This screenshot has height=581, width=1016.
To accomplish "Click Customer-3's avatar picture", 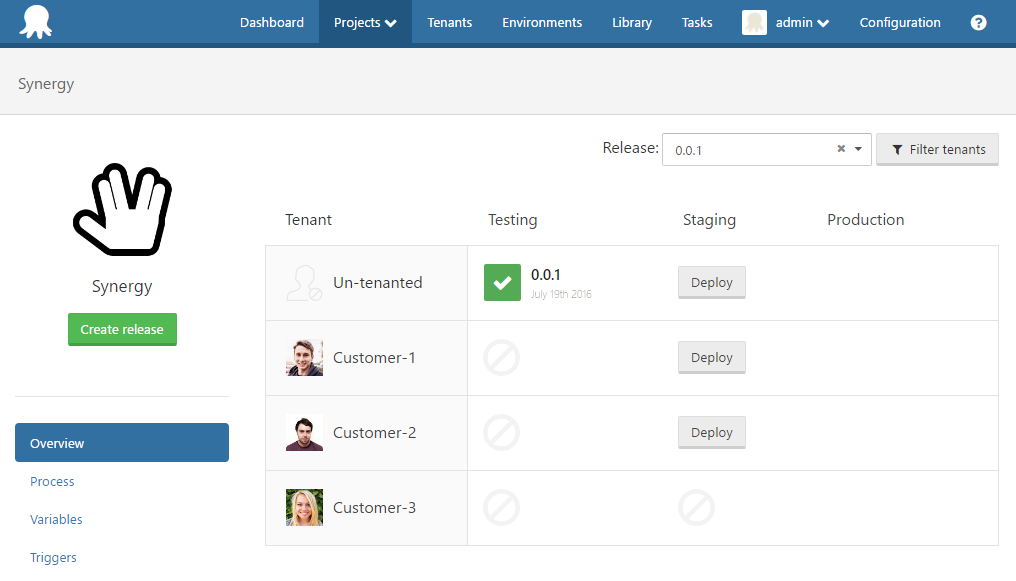I will coord(304,507).
